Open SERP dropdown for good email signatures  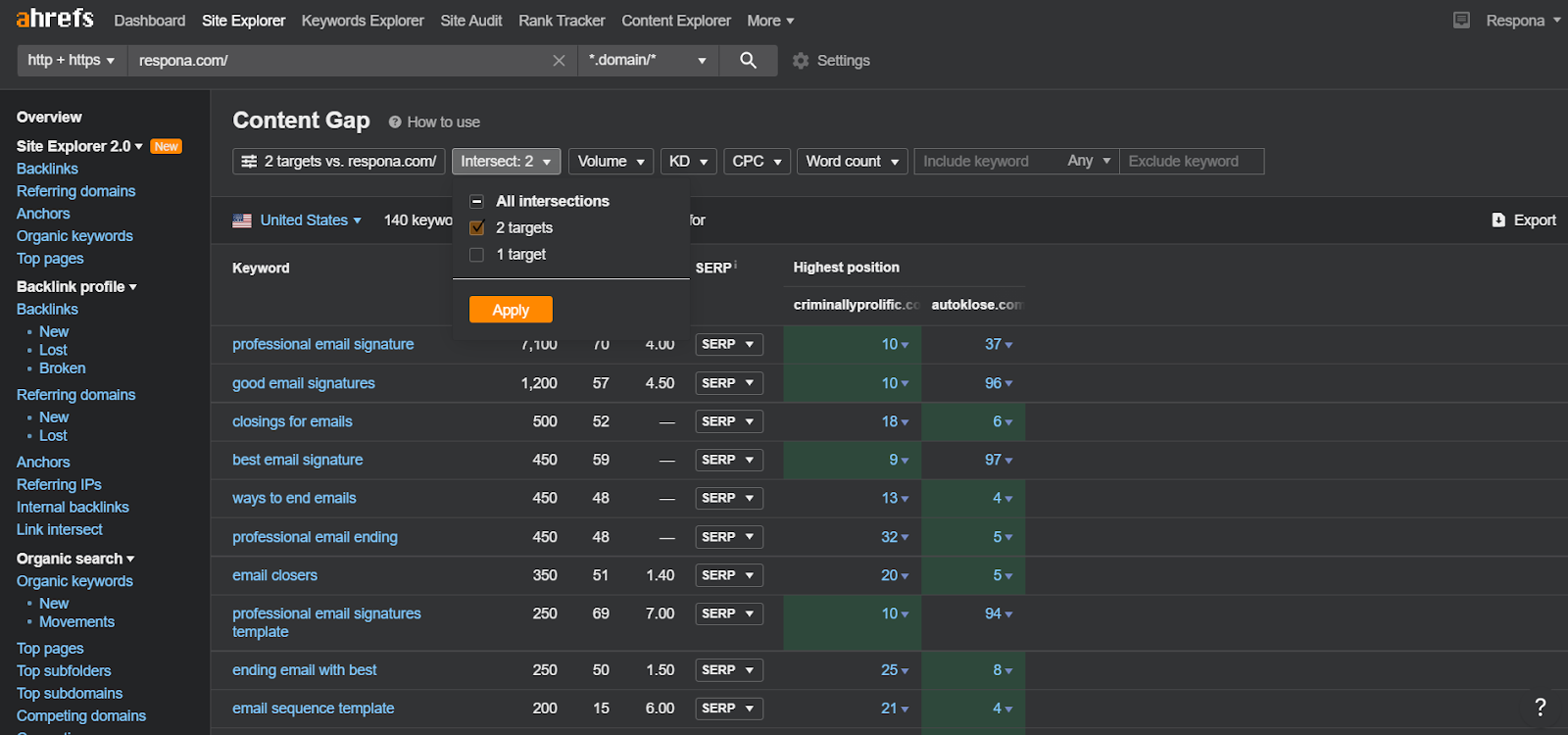coord(729,383)
